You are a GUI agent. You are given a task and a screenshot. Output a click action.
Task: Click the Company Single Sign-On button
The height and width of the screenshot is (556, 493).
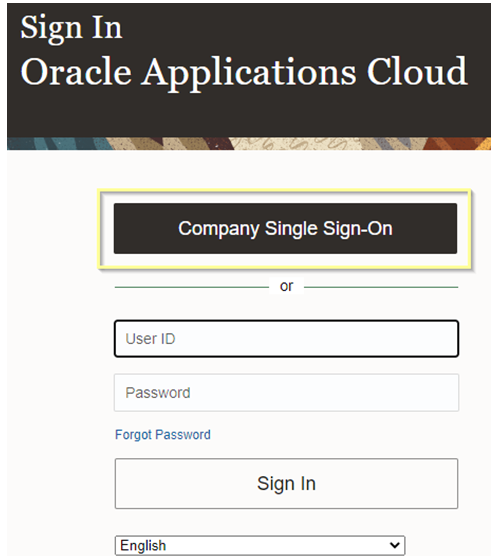pos(285,228)
